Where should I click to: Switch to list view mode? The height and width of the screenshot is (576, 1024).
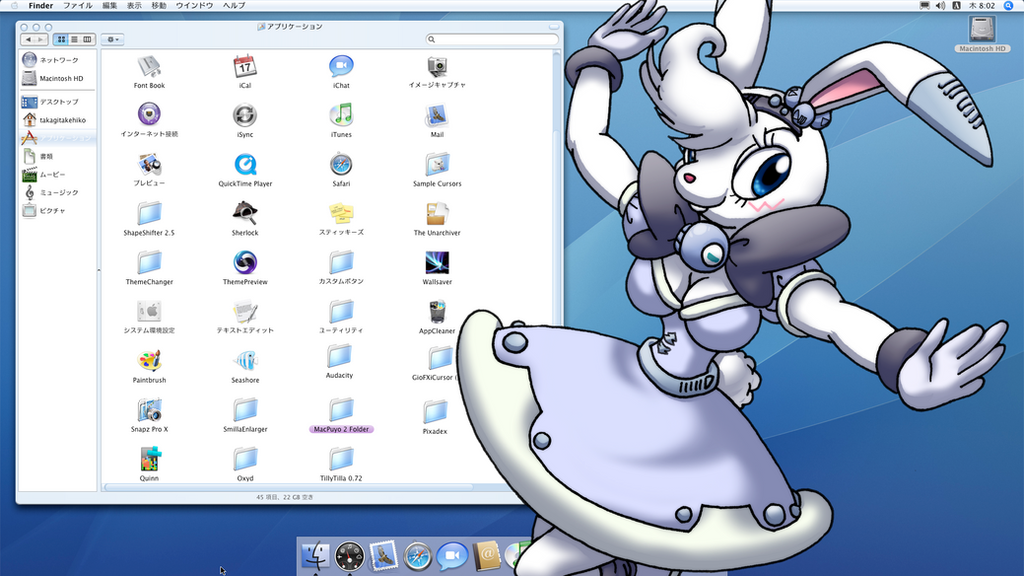click(x=74, y=39)
